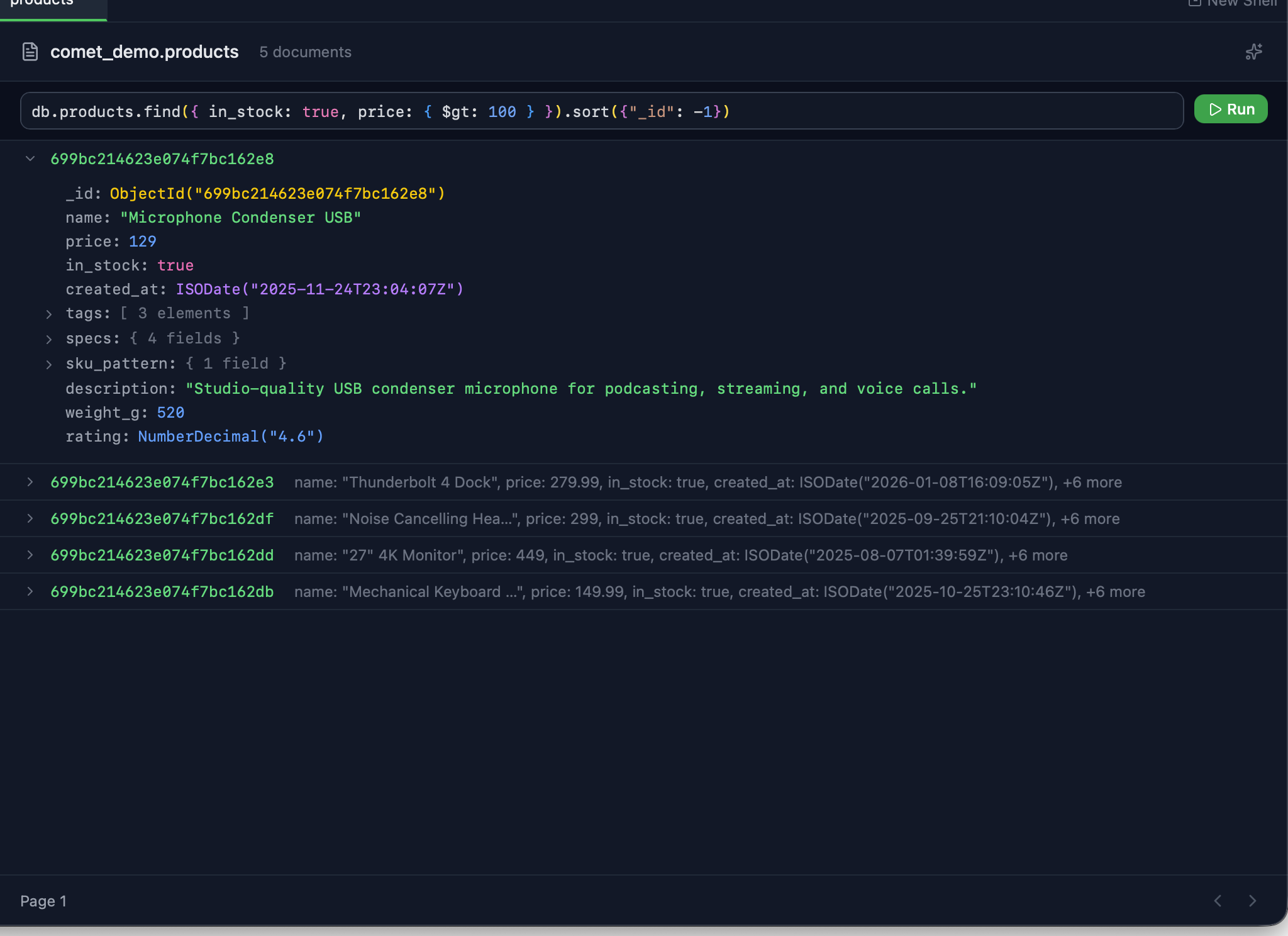Open a New Shell

1233,3
